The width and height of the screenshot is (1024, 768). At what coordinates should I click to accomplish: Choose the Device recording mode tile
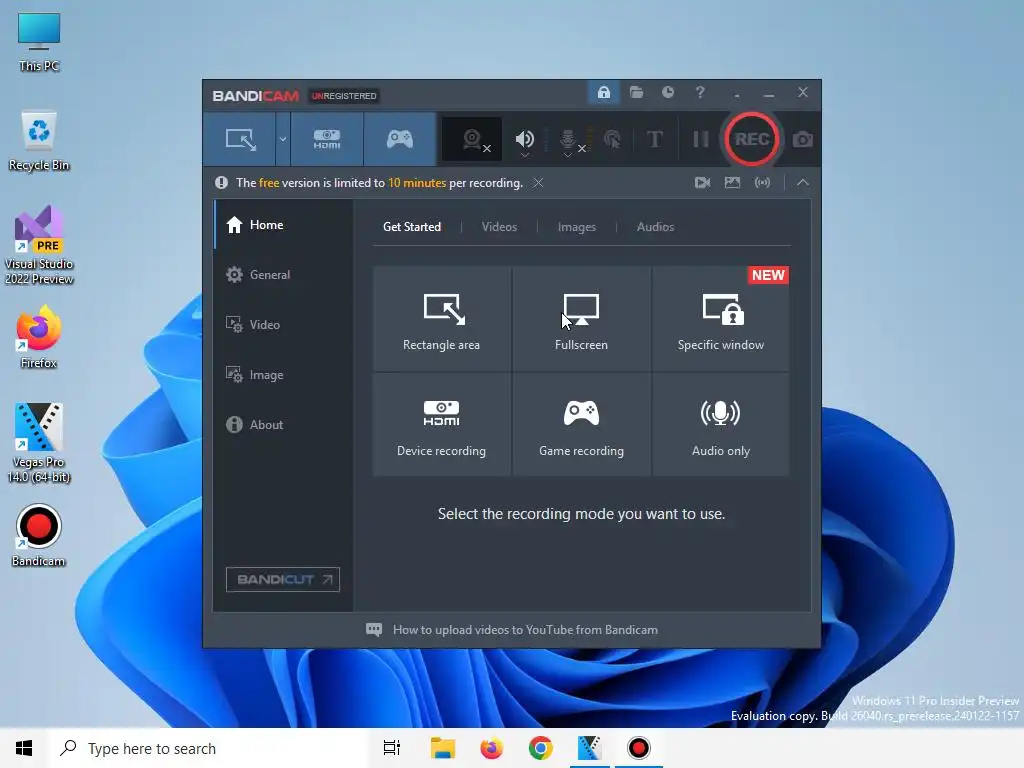coord(441,424)
